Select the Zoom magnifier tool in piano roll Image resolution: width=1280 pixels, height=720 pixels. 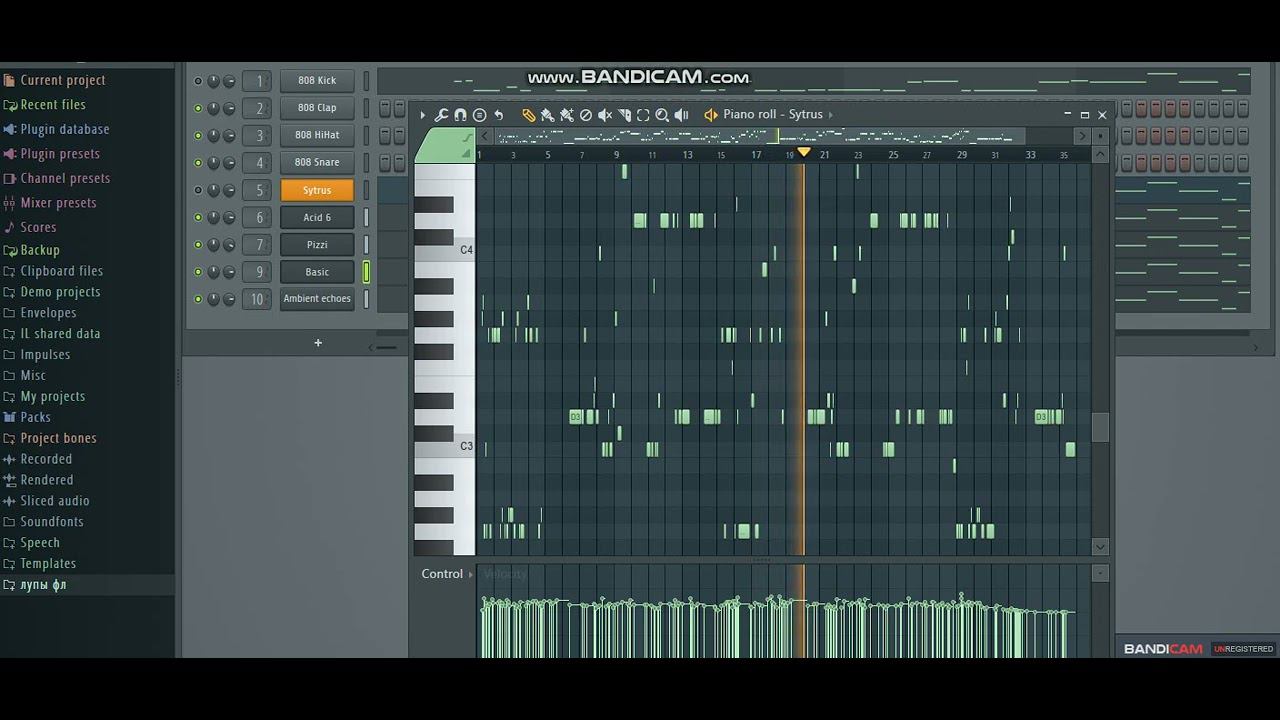(x=662, y=115)
